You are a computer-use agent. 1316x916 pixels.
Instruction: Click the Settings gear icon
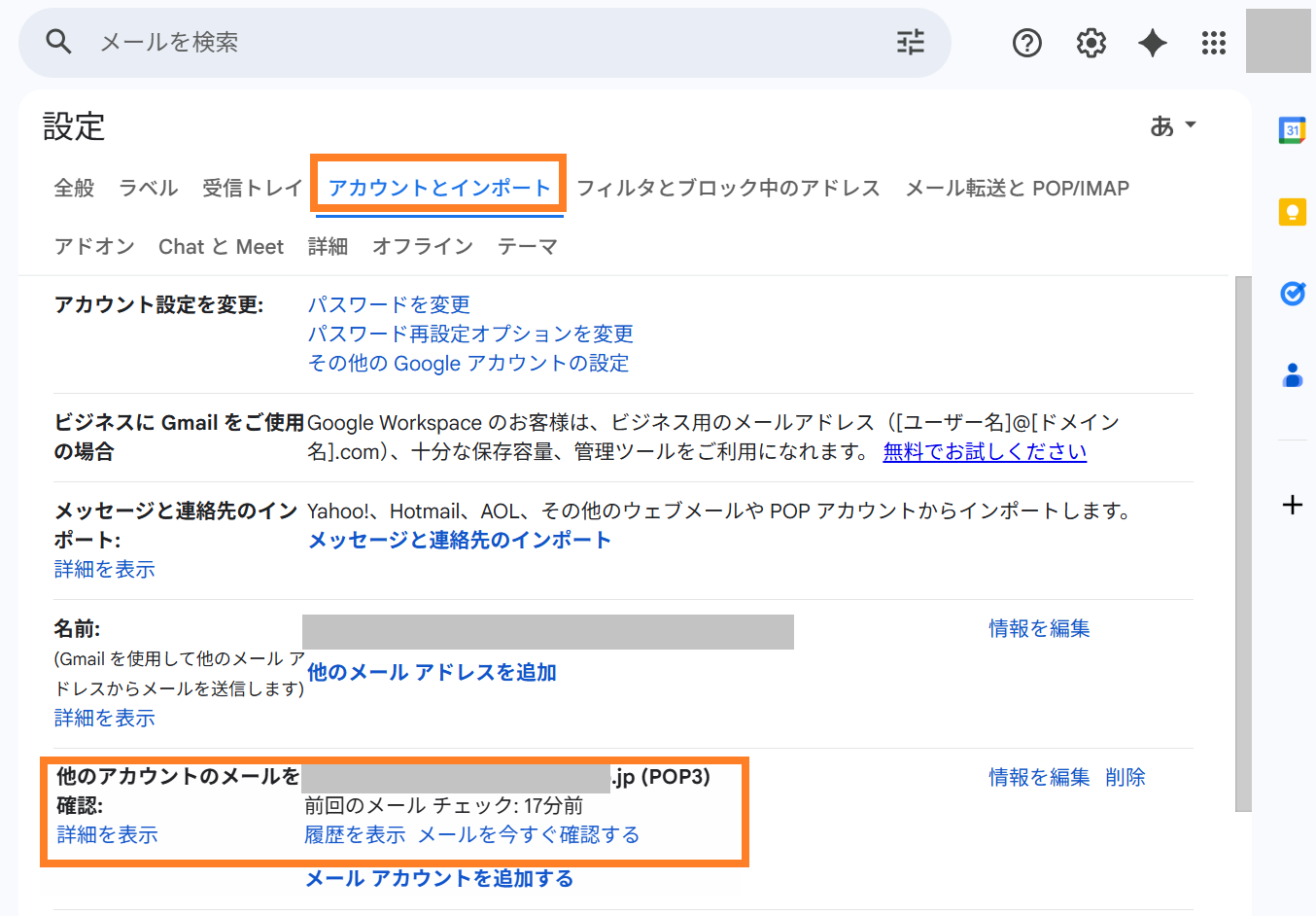1091,43
